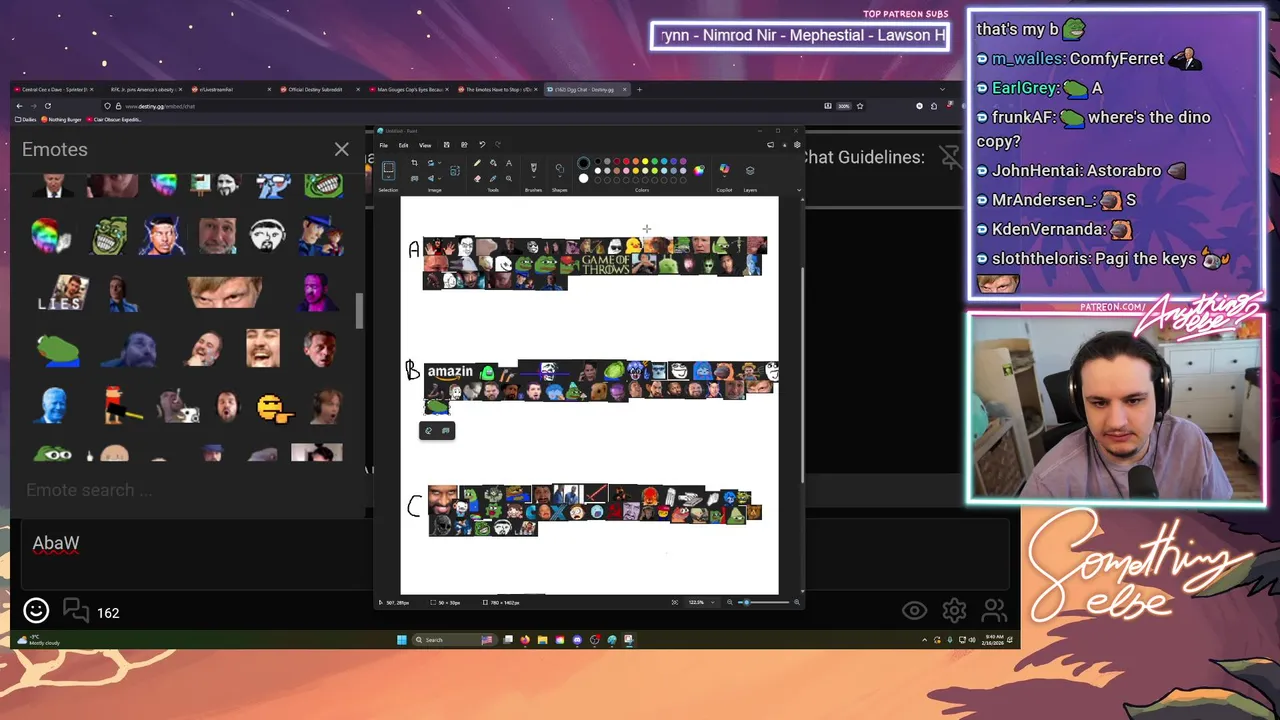Go back in the browser
1280x720 pixels.
(x=19, y=105)
